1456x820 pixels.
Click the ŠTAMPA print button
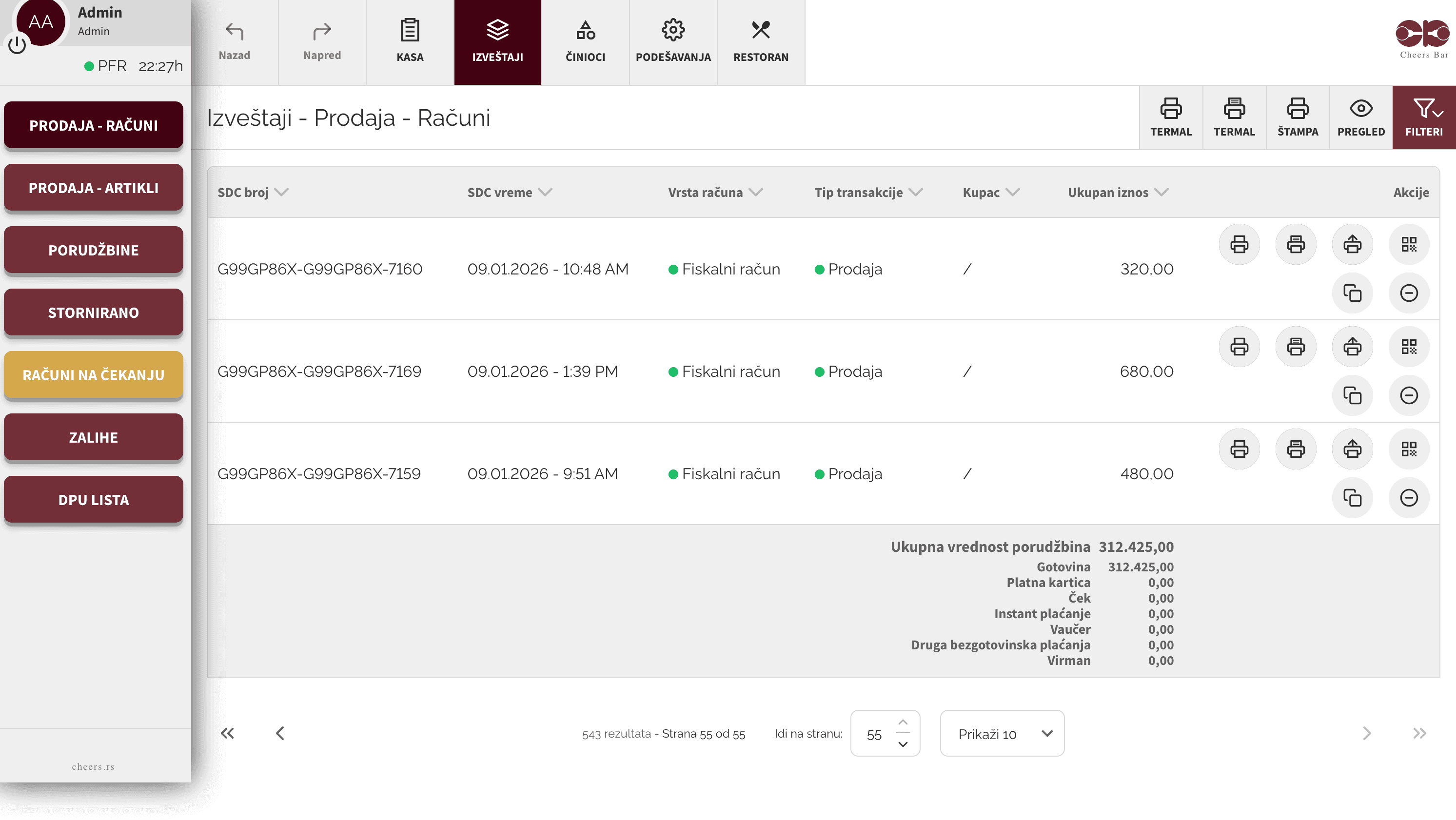[x=1297, y=117]
